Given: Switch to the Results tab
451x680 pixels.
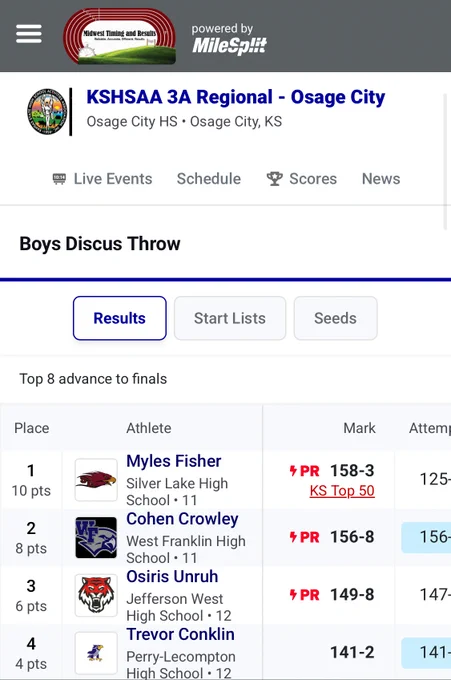Looking at the screenshot, I should coord(120,318).
